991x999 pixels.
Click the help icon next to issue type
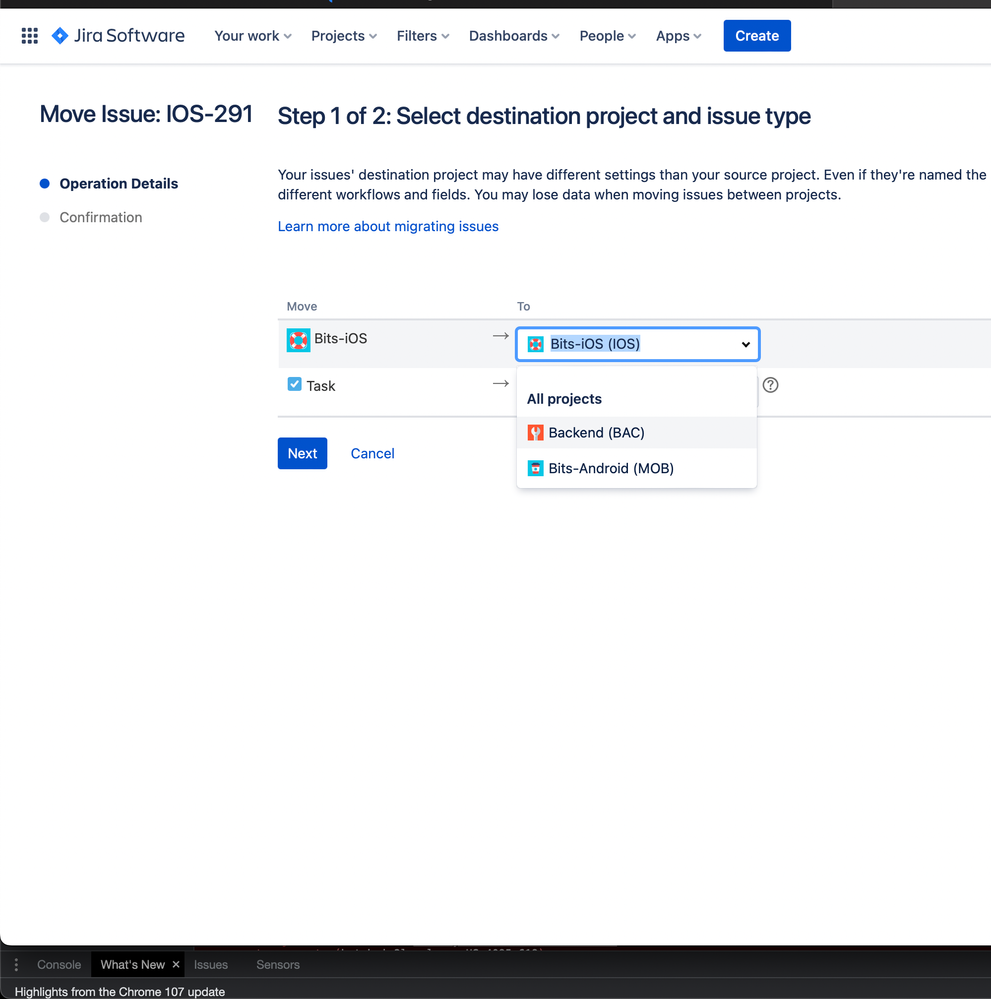coord(770,385)
